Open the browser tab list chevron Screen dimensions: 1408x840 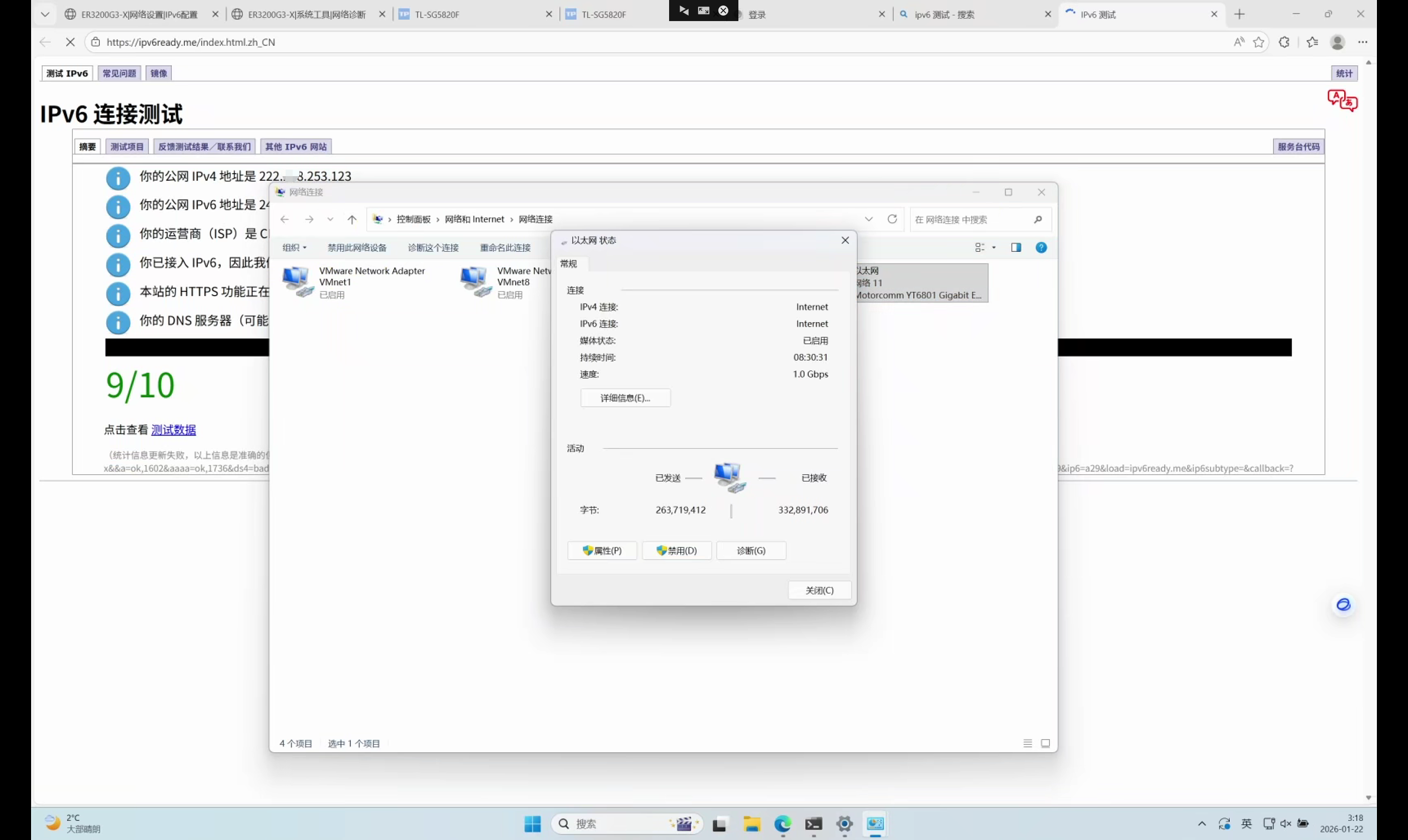[x=45, y=14]
